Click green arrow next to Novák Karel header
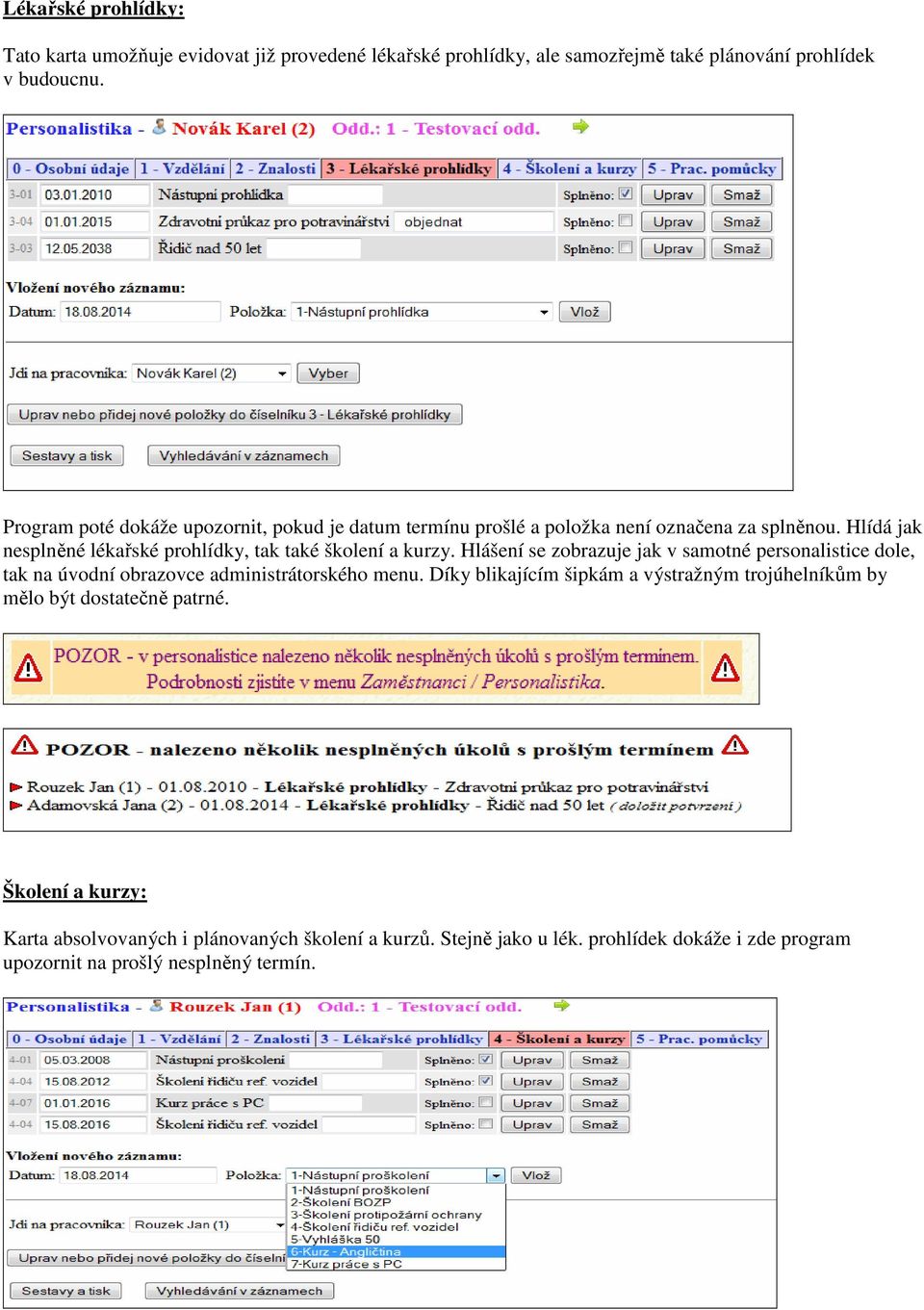Image resolution: width=924 pixels, height=1310 pixels. click(x=580, y=126)
